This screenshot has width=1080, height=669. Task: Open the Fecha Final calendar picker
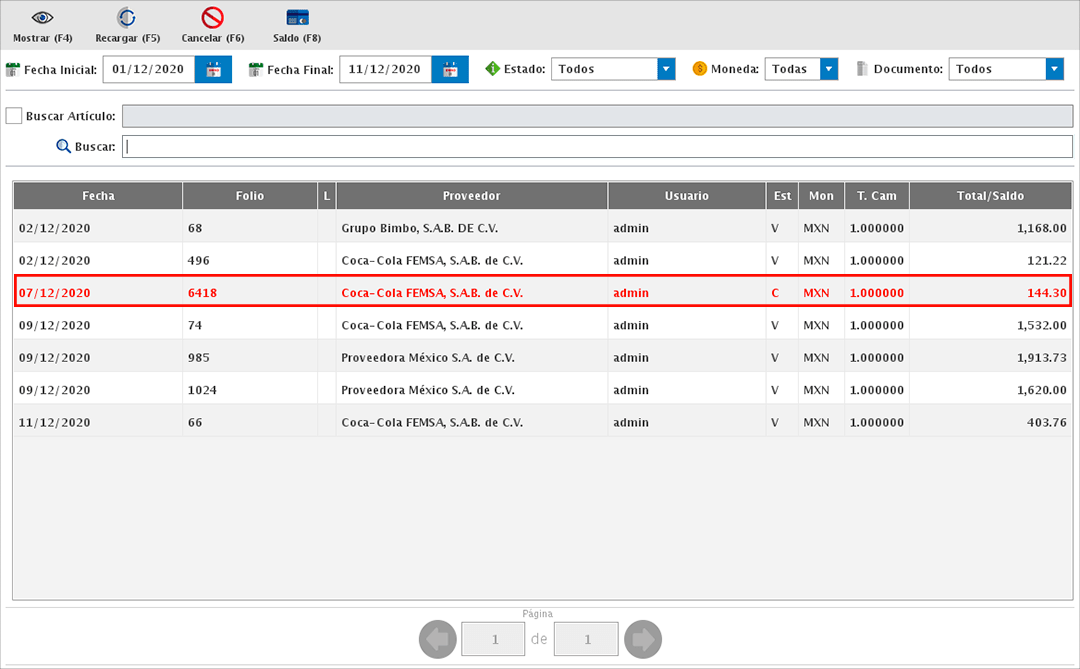pyautogui.click(x=450, y=70)
